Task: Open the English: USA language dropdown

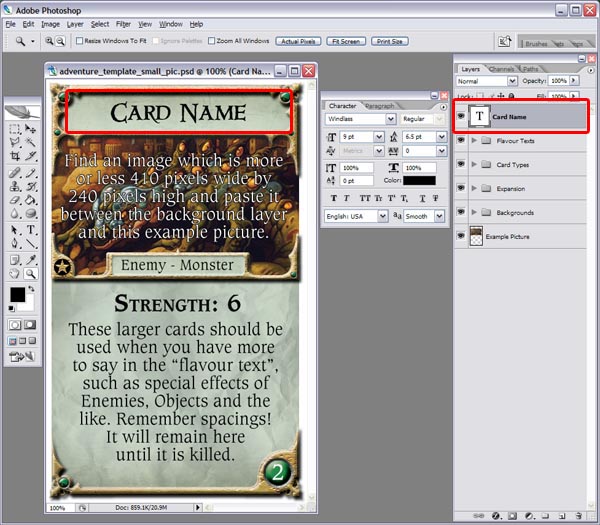Action: click(x=383, y=216)
